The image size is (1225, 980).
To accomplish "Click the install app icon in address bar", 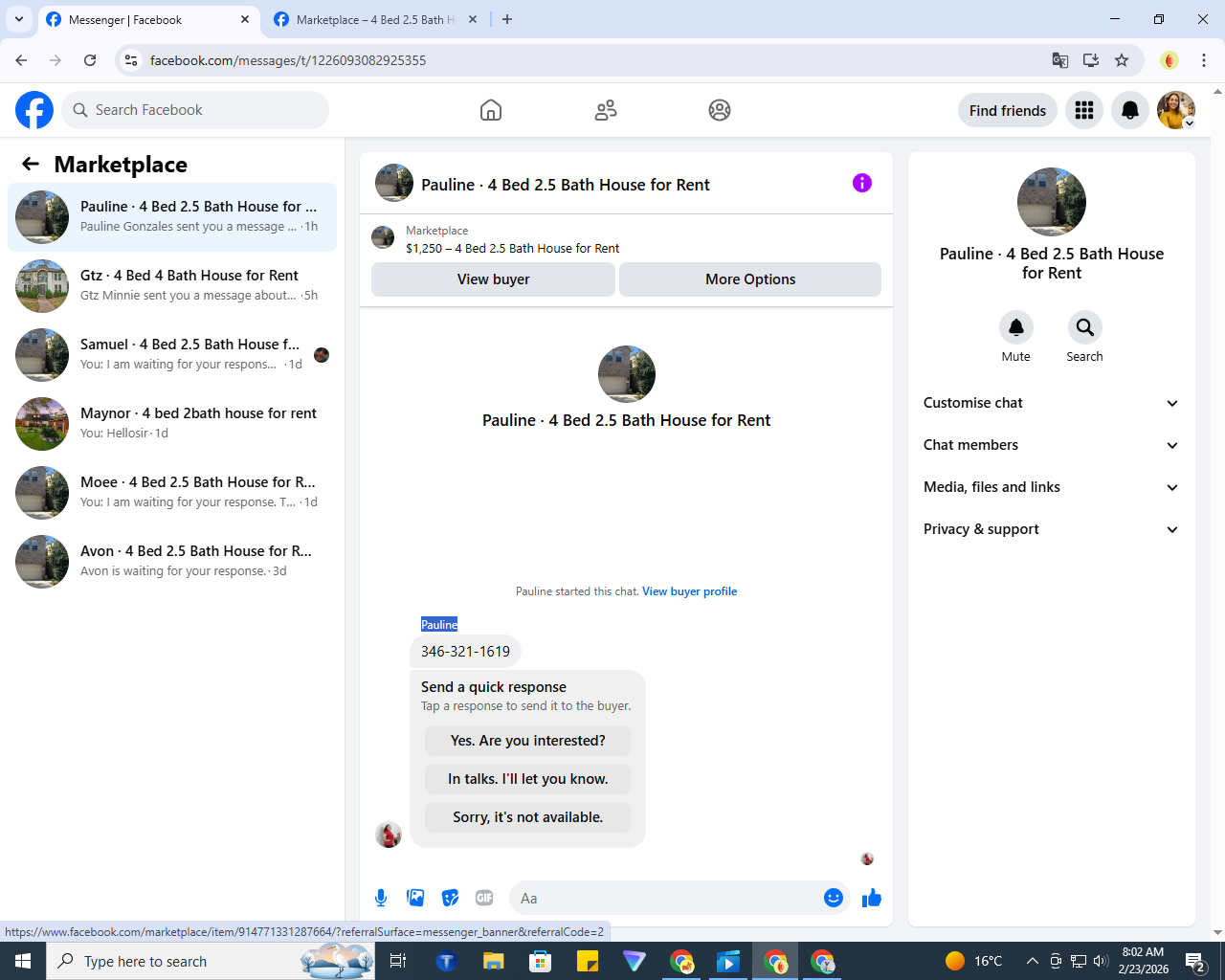I will (1091, 60).
